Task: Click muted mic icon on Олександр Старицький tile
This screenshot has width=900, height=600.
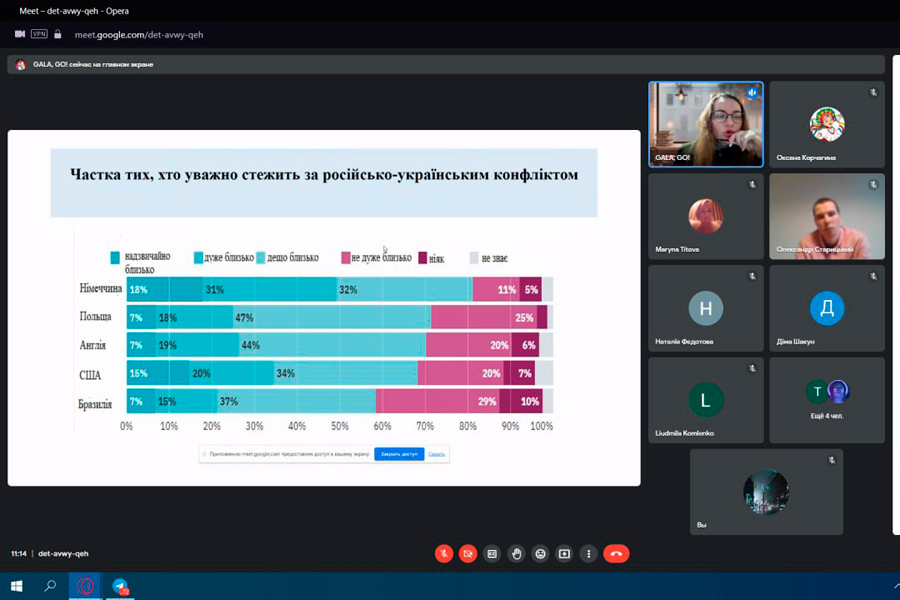Action: (873, 184)
